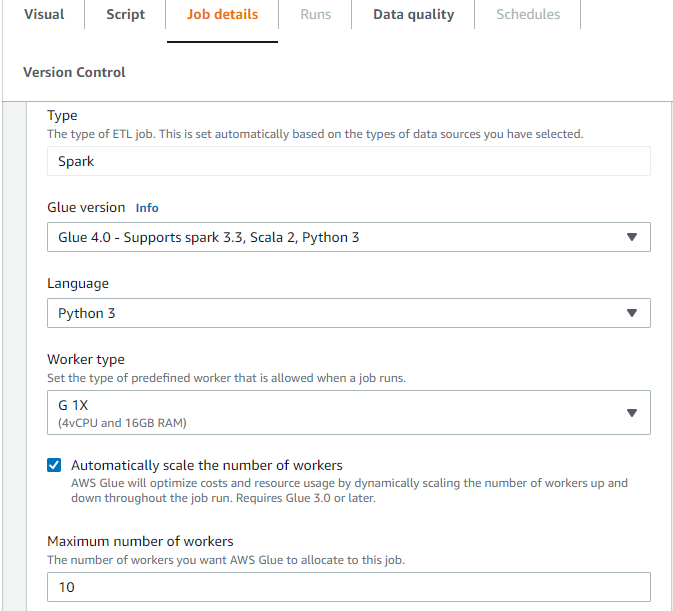Open the Runs tab
Image resolution: width=673 pixels, height=611 pixels.
[316, 15]
